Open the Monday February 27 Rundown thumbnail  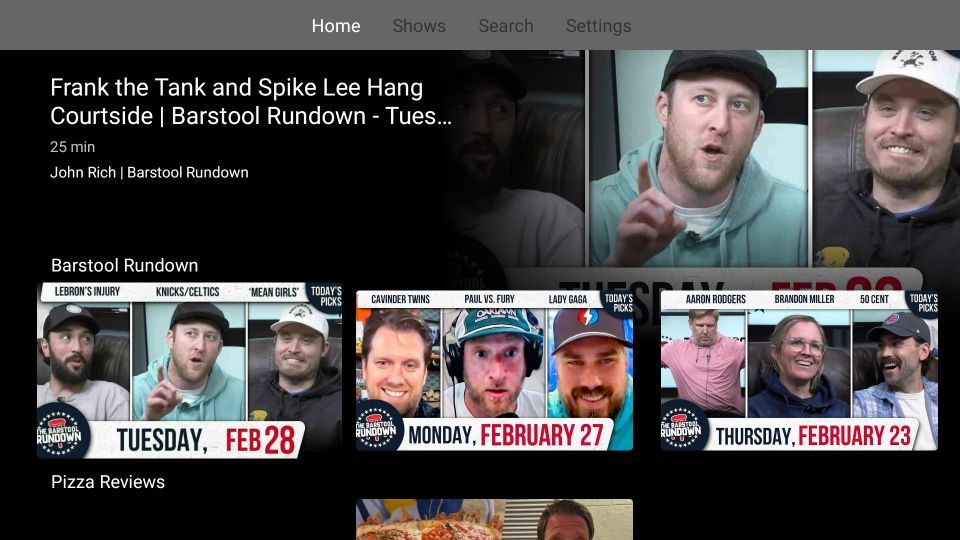495,370
